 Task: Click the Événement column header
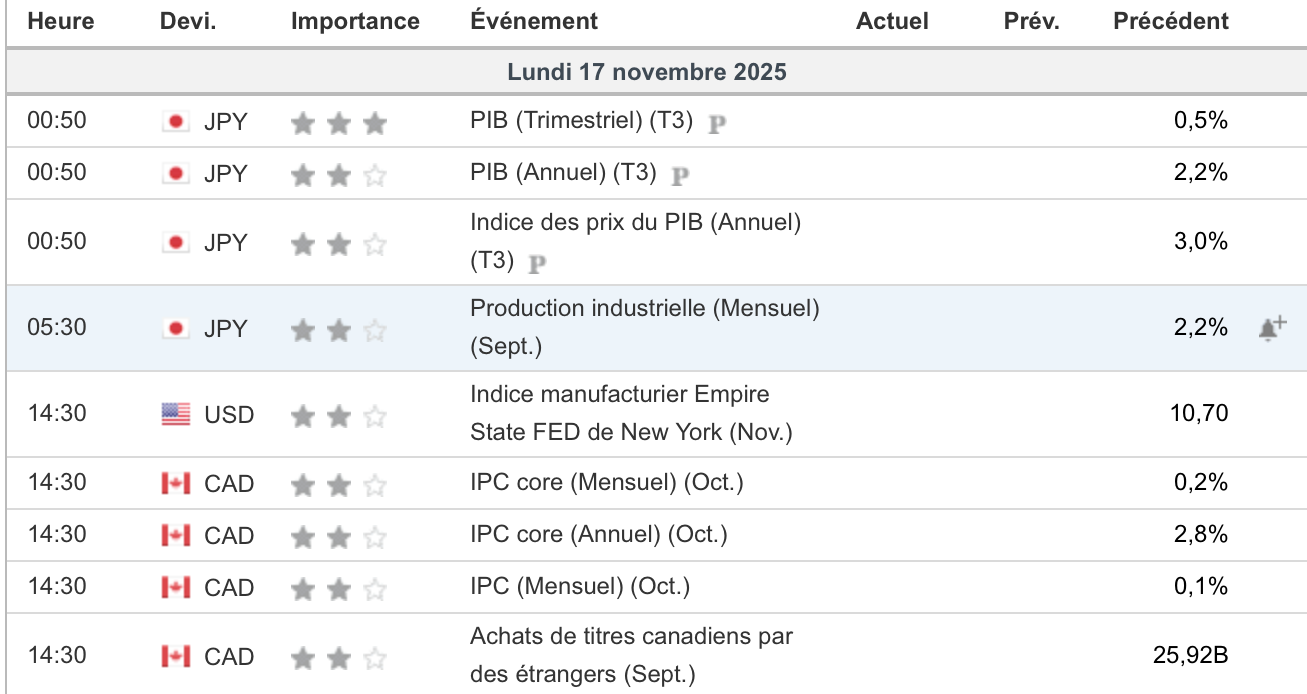534,21
